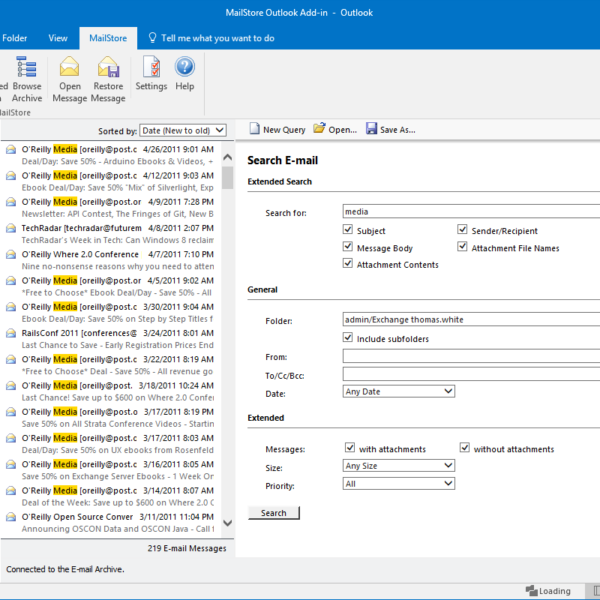Click envelope icon of O'Reilly Open Source email
The width and height of the screenshot is (600, 600).
coord(11,517)
